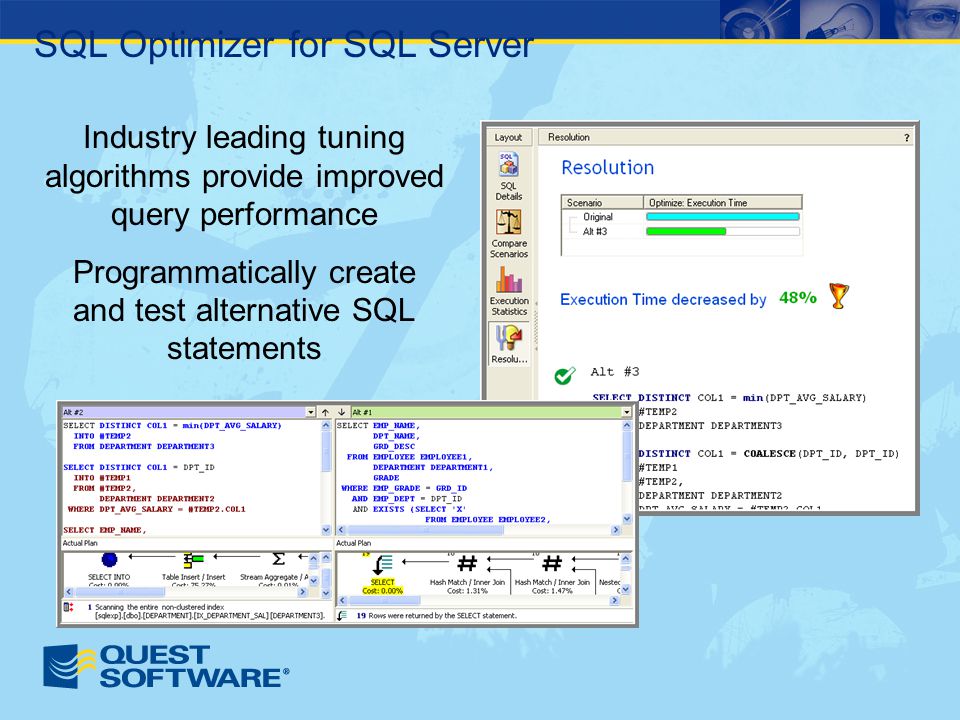The height and width of the screenshot is (720, 960).
Task: Click 'SELECT DISTINCT COL1 = min(DPT_AVG_SALARY)' in Resolution window
Action: pos(730,398)
